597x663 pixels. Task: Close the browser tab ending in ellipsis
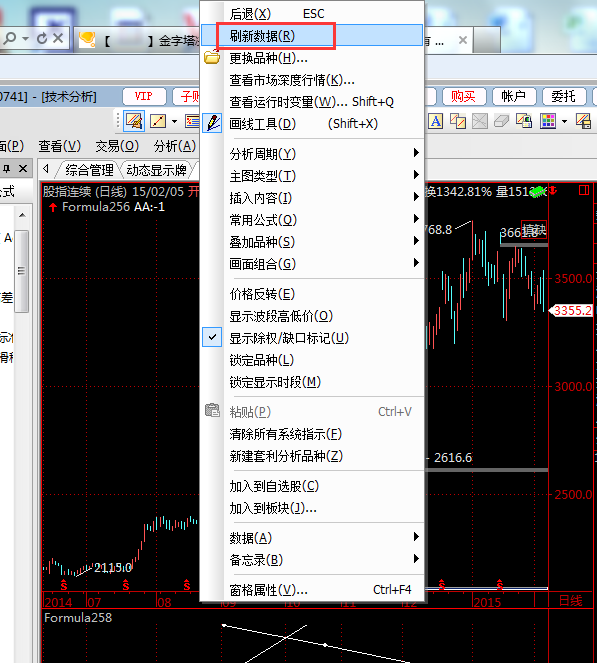point(463,40)
